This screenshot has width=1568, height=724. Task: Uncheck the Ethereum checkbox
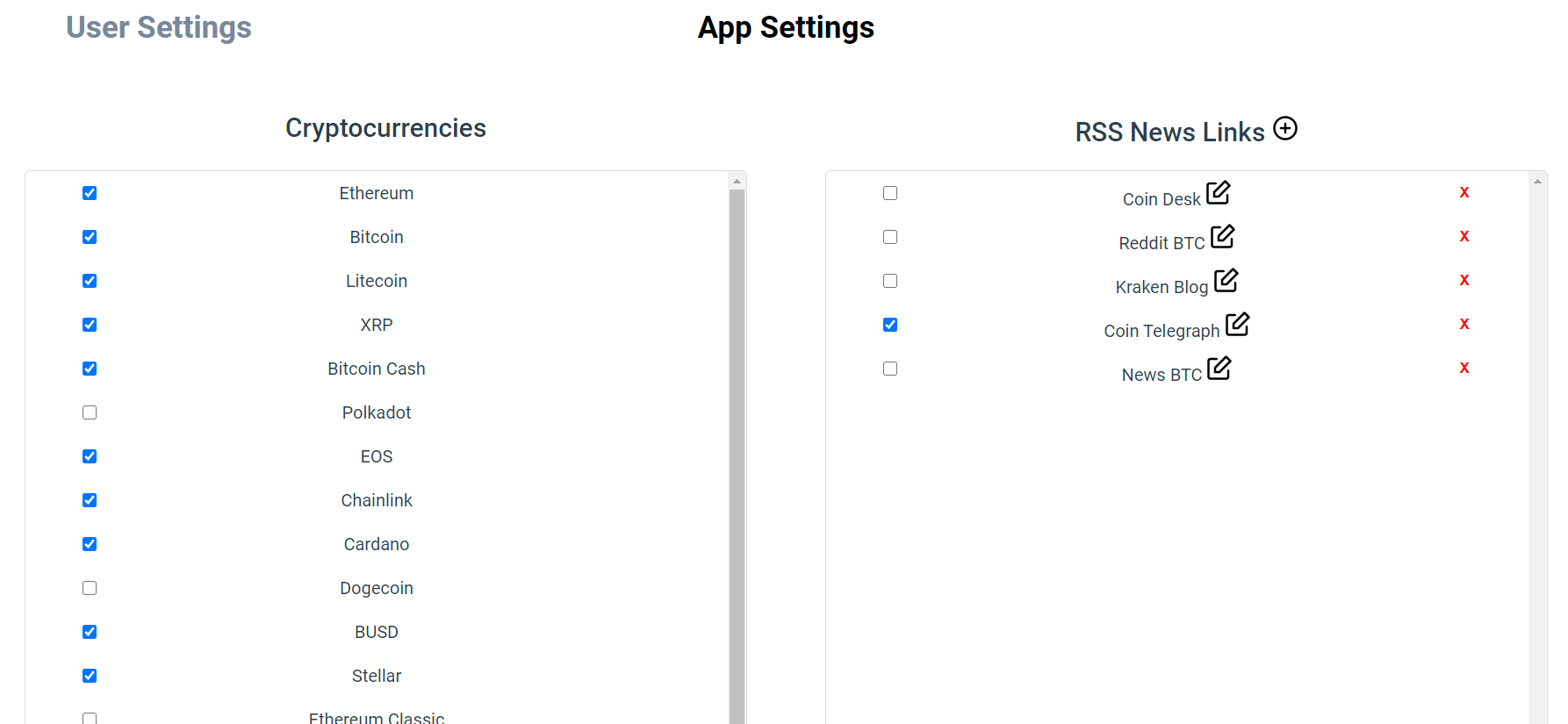[x=90, y=193]
